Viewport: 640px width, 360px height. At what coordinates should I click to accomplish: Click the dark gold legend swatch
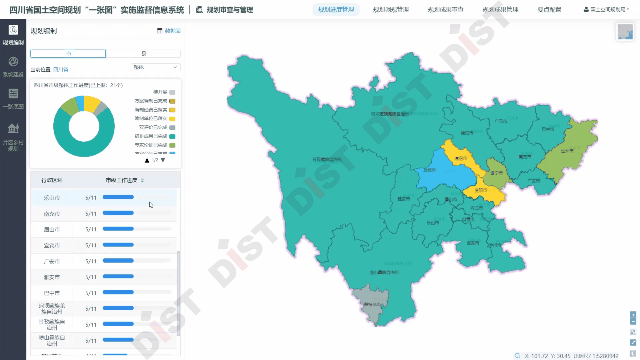pyautogui.click(x=172, y=101)
